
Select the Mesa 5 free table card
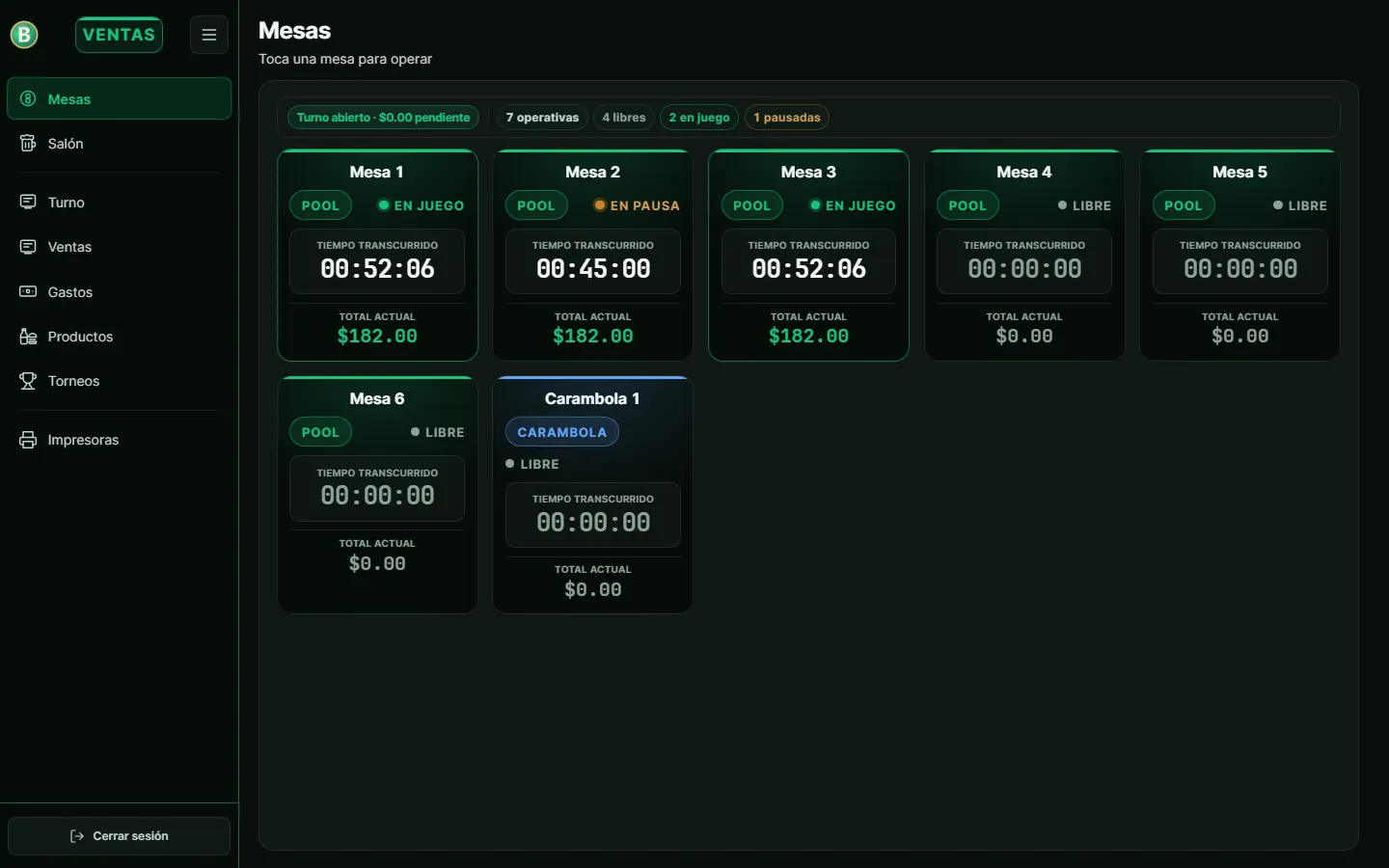click(1239, 256)
